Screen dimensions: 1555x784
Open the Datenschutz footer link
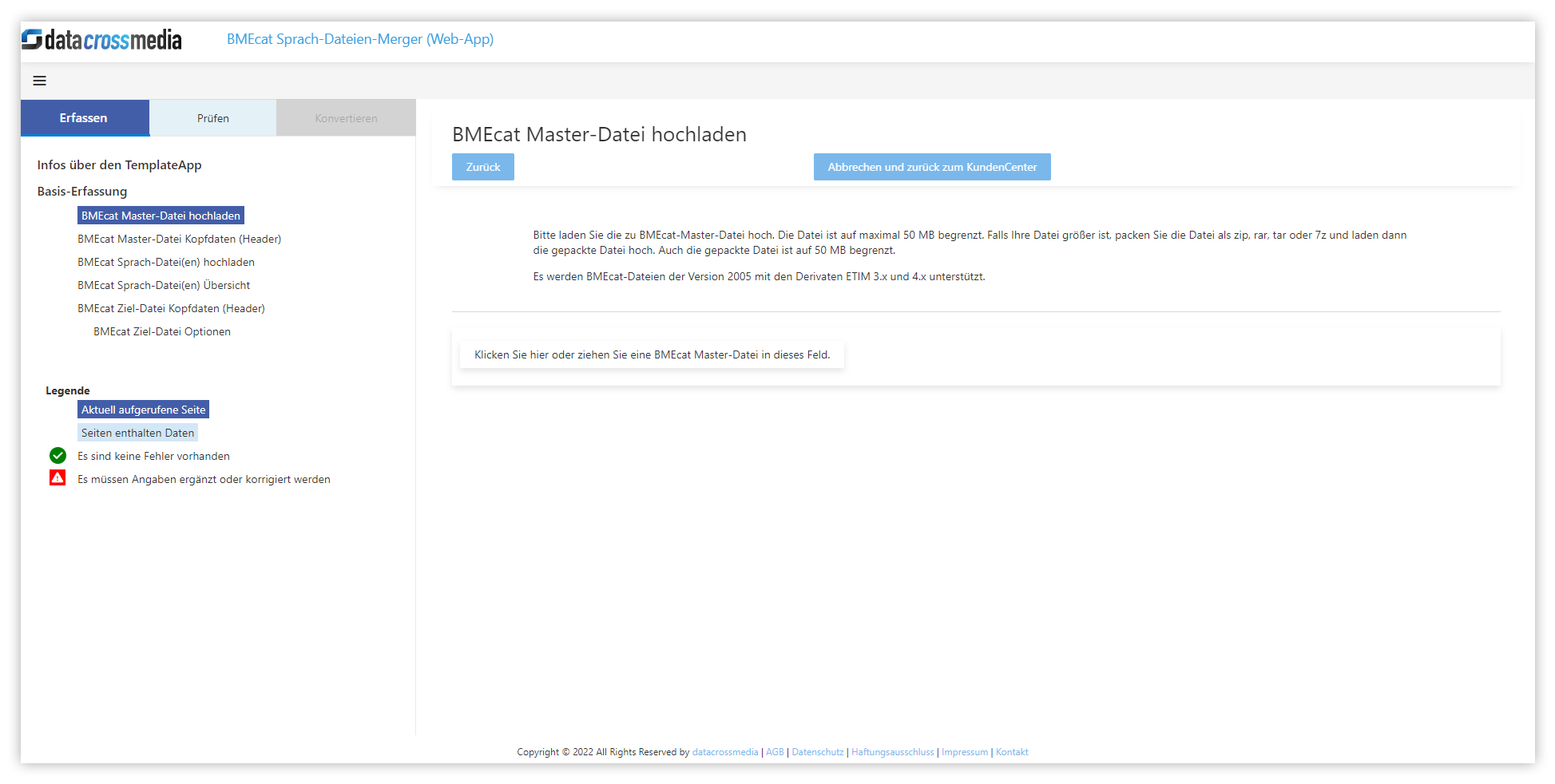pyautogui.click(x=818, y=752)
